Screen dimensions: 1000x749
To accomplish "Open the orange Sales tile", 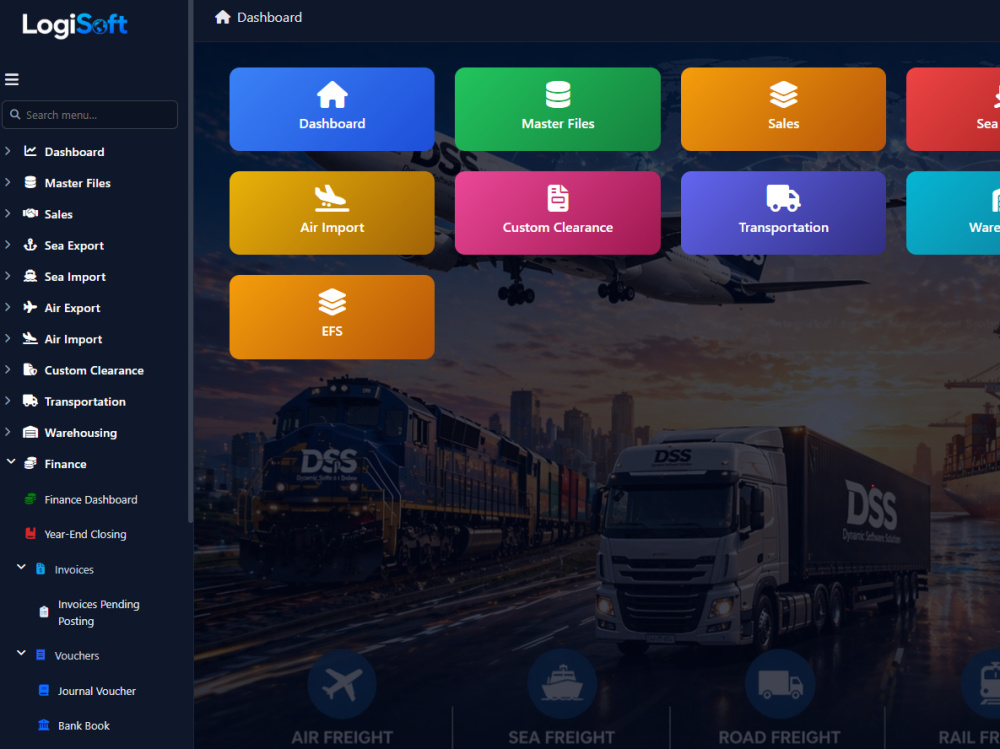I will (x=783, y=109).
